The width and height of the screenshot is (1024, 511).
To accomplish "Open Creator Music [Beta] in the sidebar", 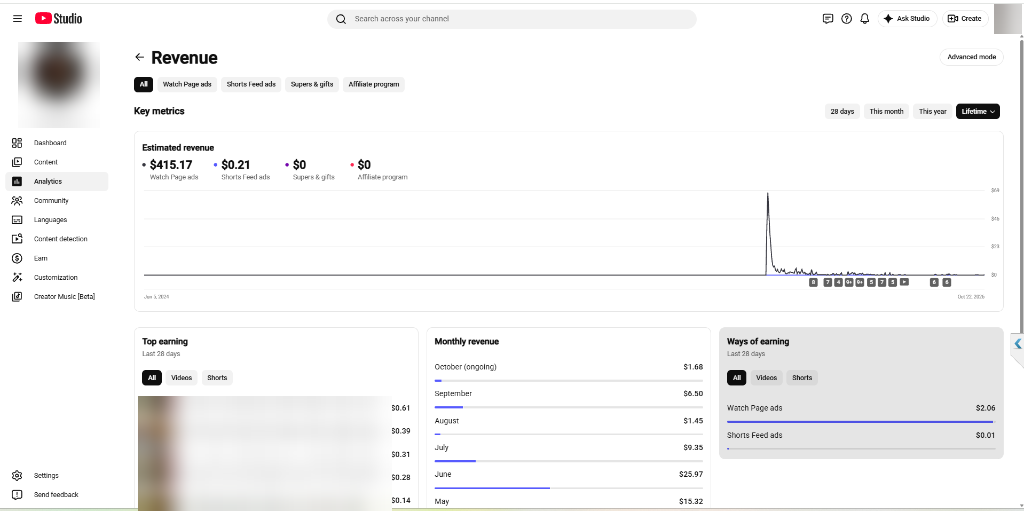I will pos(57,297).
